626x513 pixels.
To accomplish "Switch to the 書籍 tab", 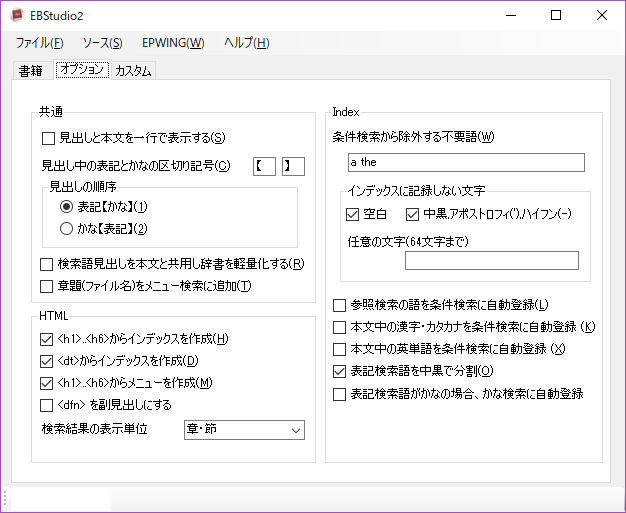I will pos(31,71).
